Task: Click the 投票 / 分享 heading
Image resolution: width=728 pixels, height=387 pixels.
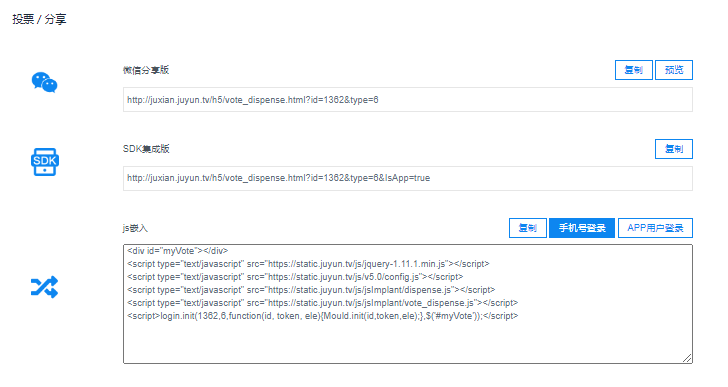Action: pos(39,19)
